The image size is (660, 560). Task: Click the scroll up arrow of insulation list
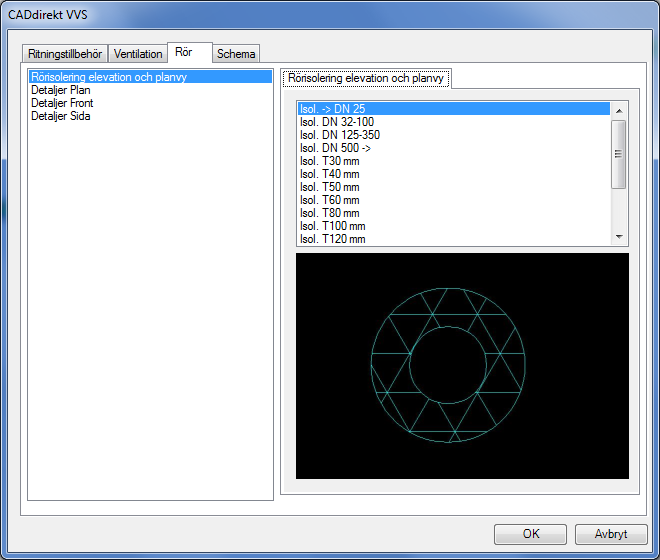point(619,111)
